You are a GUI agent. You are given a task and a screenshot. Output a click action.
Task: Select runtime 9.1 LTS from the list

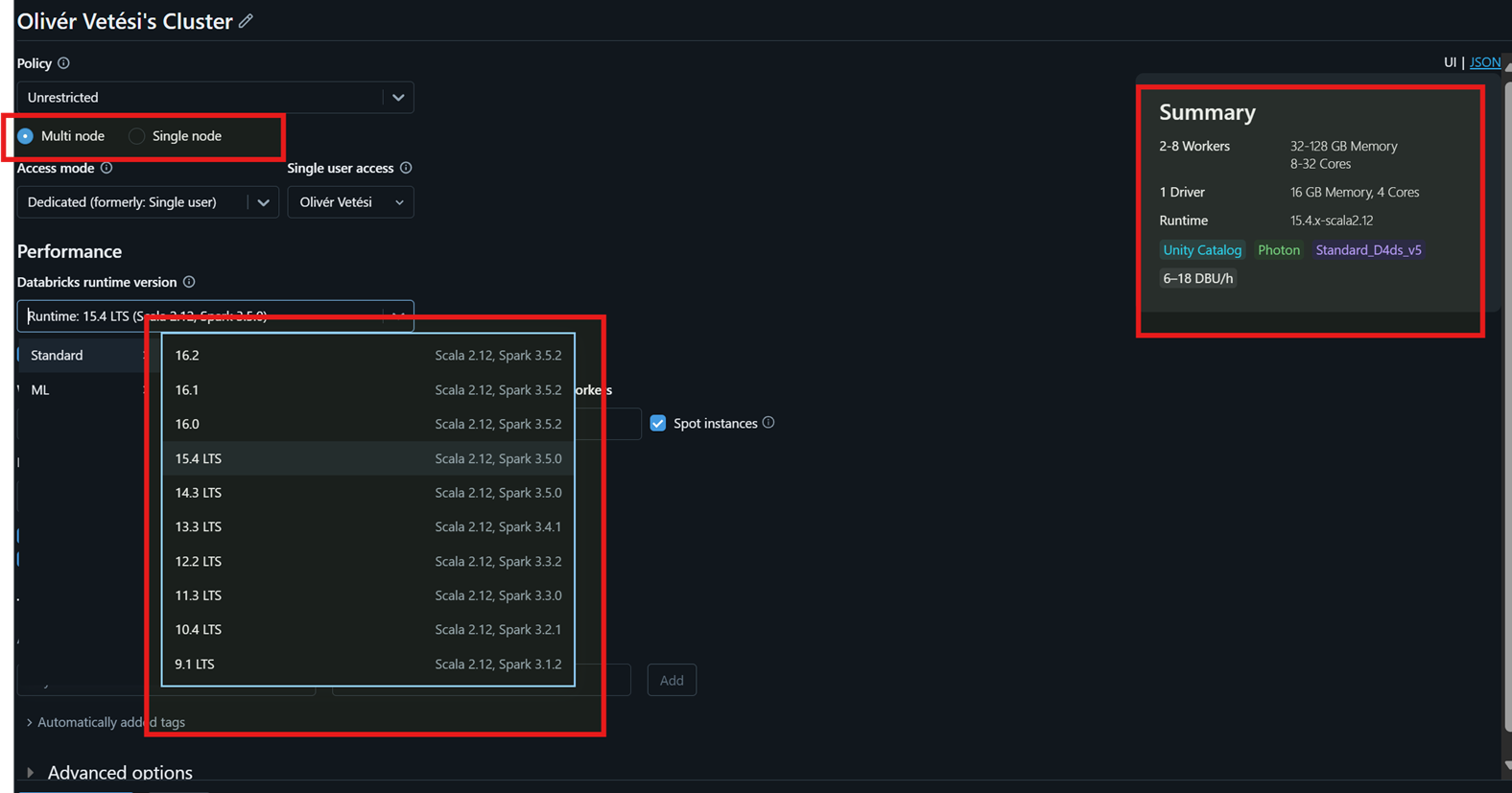point(368,664)
